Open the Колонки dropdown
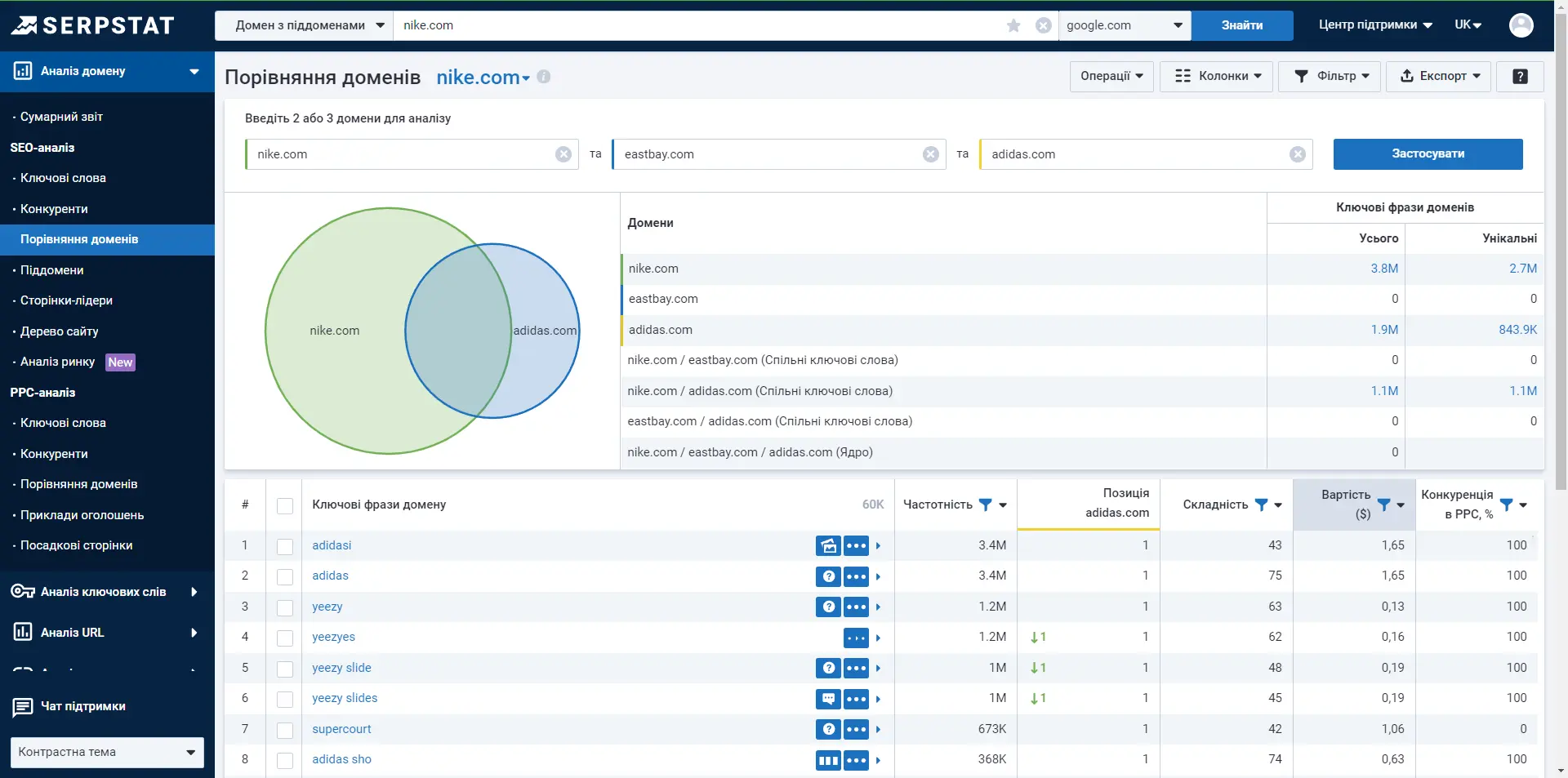This screenshot has width=1568, height=778. (x=1218, y=76)
